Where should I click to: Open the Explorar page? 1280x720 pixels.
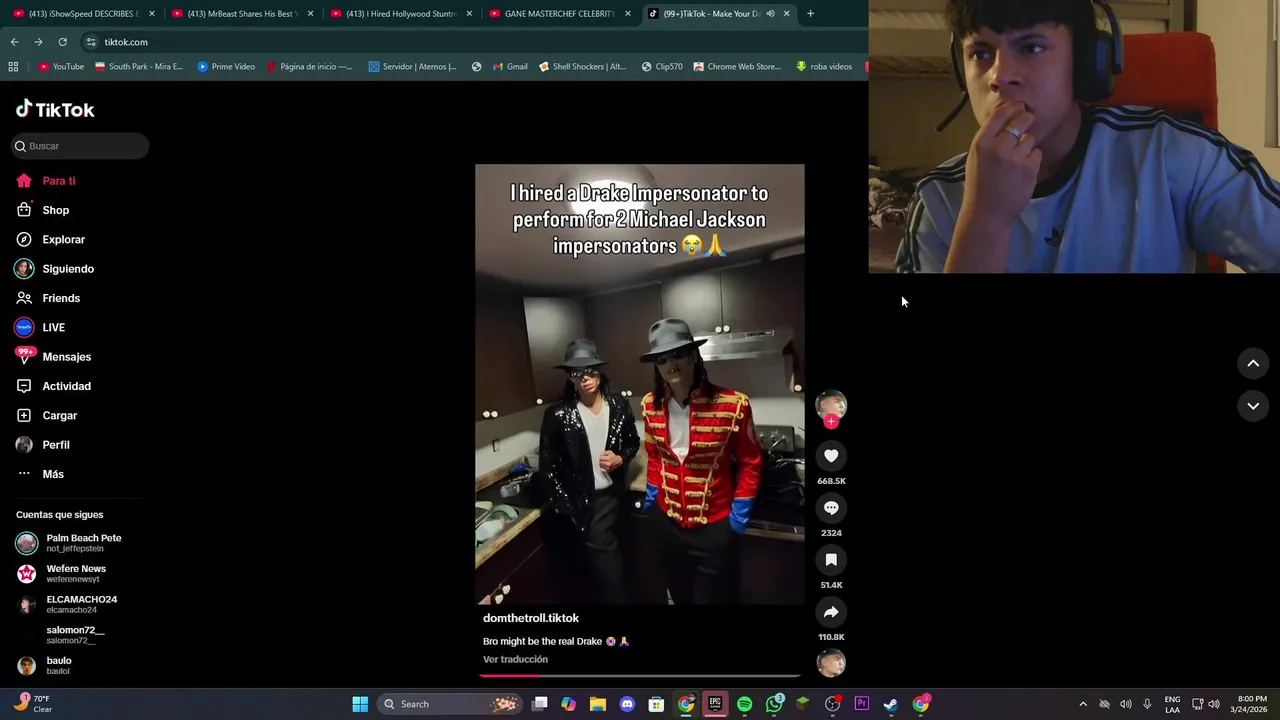click(x=50, y=240)
